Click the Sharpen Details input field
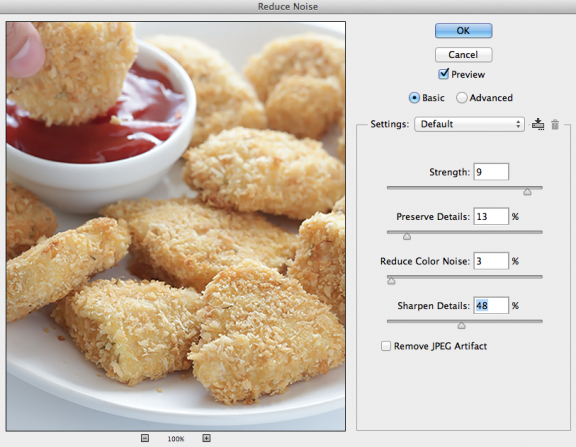This screenshot has height=447, width=576. pyautogui.click(x=491, y=306)
